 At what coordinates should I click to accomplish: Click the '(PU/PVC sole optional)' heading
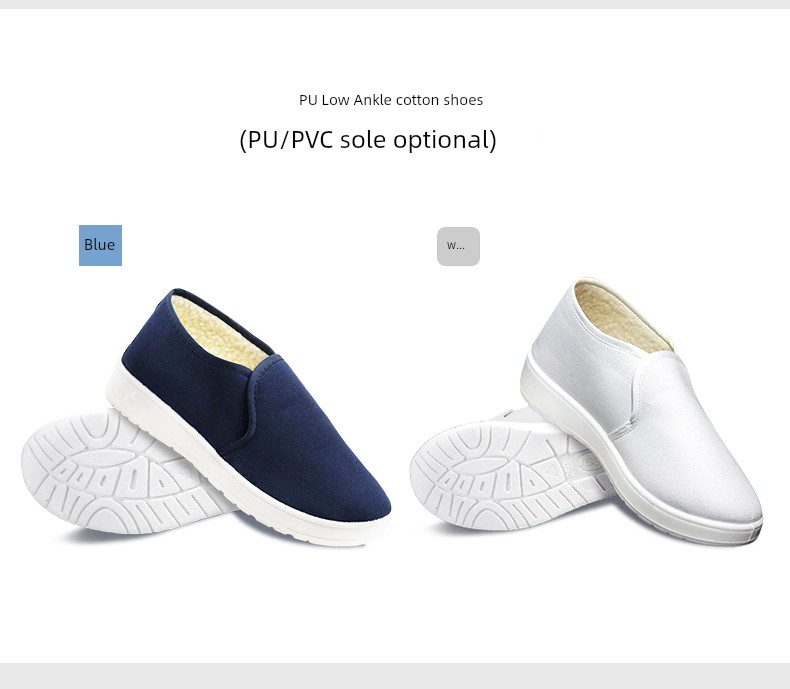pos(368,140)
